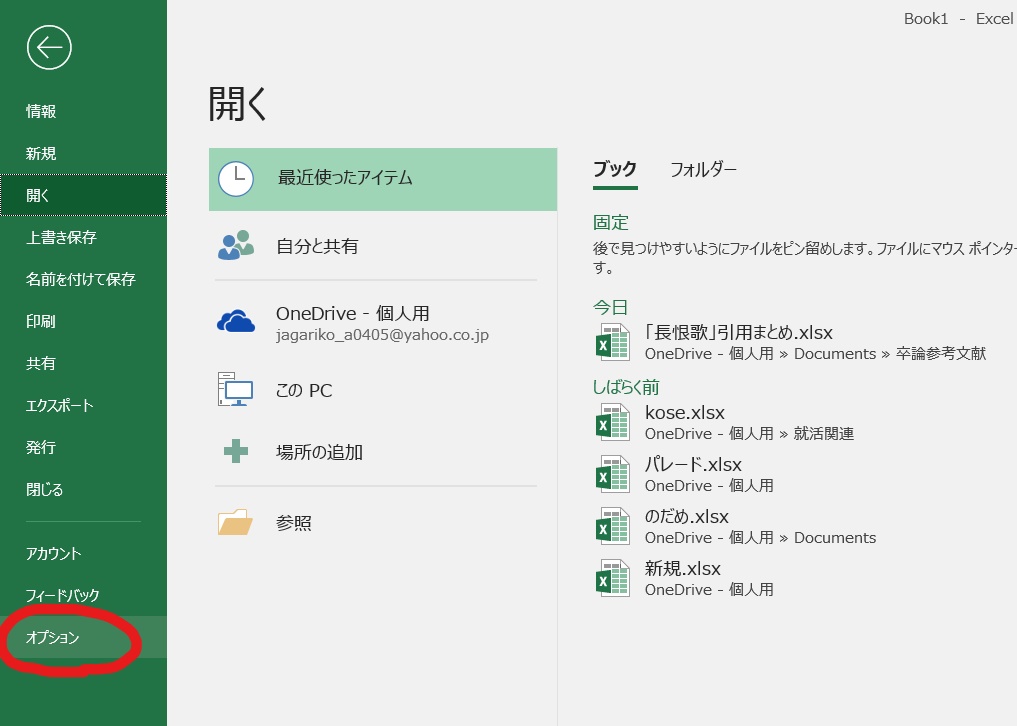Image resolution: width=1017 pixels, height=726 pixels.
Task: Click the clock icon for recent items
Action: (x=236, y=179)
